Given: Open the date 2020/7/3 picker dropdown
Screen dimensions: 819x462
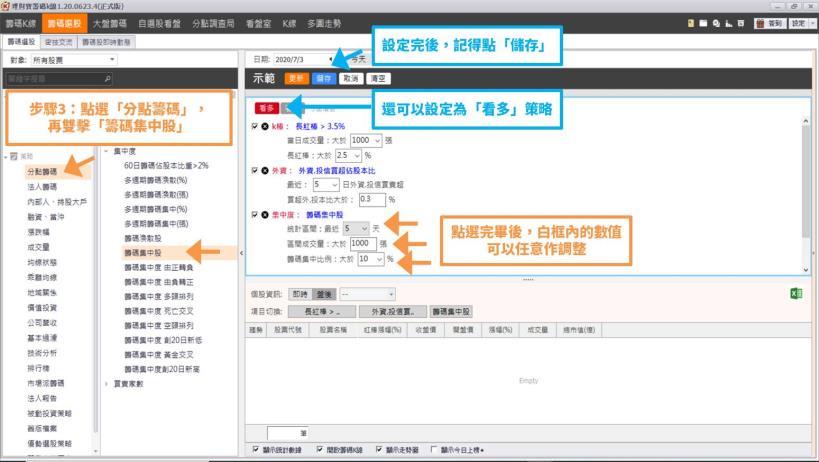Looking at the screenshot, I should click(x=330, y=60).
